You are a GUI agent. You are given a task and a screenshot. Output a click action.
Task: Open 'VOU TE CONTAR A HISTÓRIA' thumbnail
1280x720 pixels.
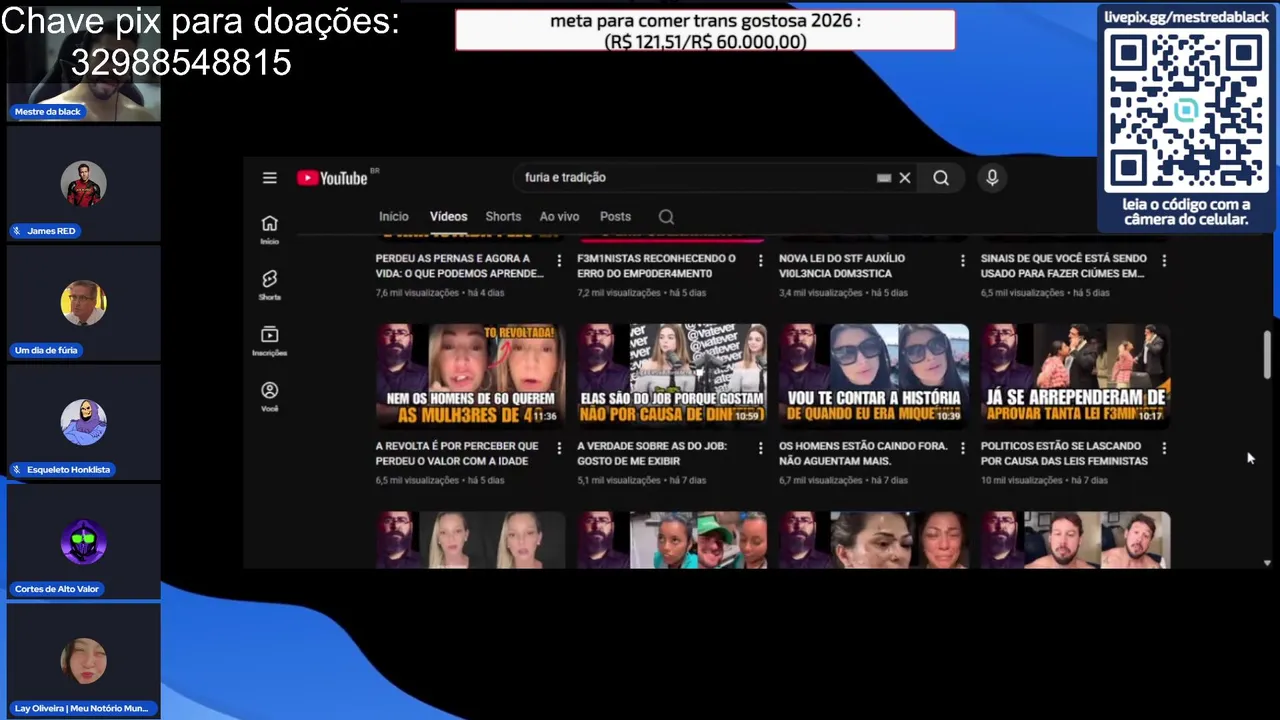(x=874, y=375)
